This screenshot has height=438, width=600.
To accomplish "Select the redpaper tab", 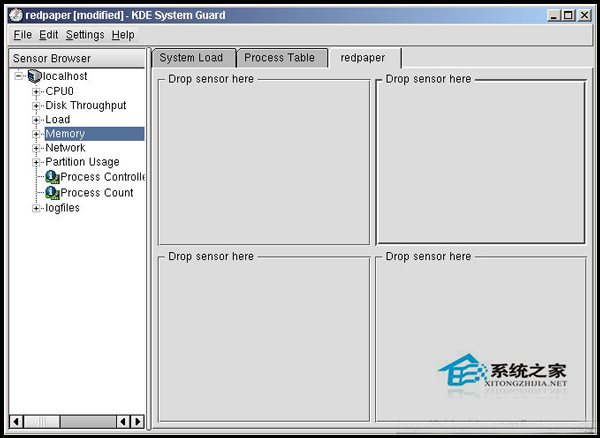I will pos(365,58).
